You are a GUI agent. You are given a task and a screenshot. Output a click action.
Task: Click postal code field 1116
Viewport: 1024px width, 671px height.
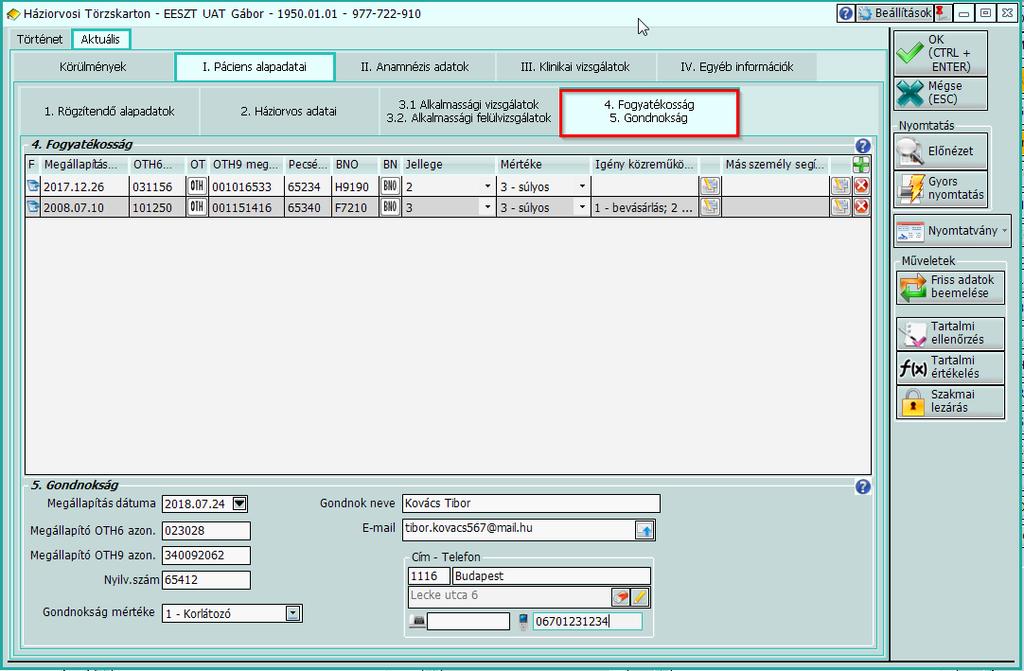tap(428, 576)
